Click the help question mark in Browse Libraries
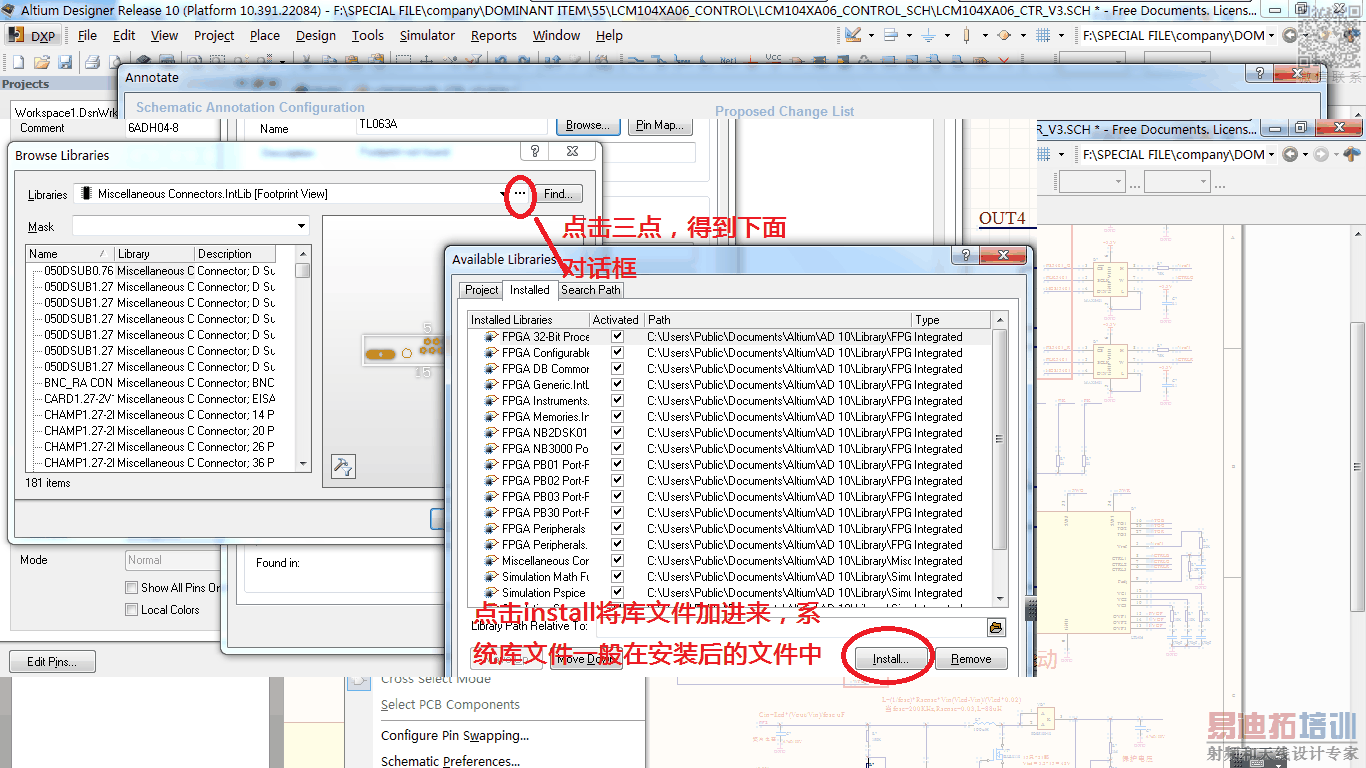 (x=535, y=151)
